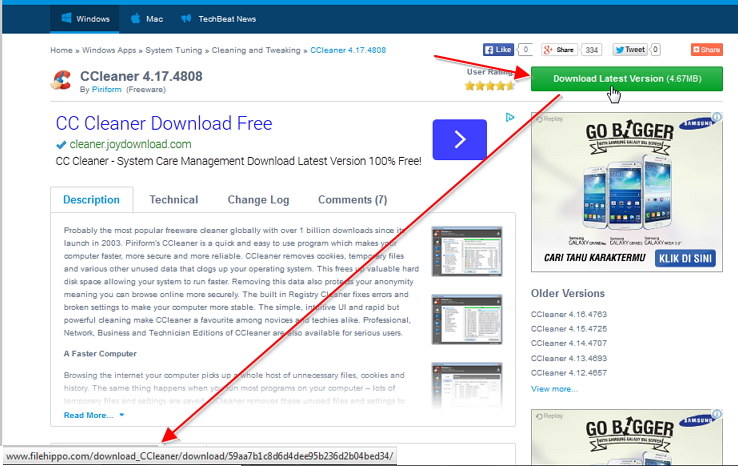Click the Download Latest Version button

tap(627, 79)
